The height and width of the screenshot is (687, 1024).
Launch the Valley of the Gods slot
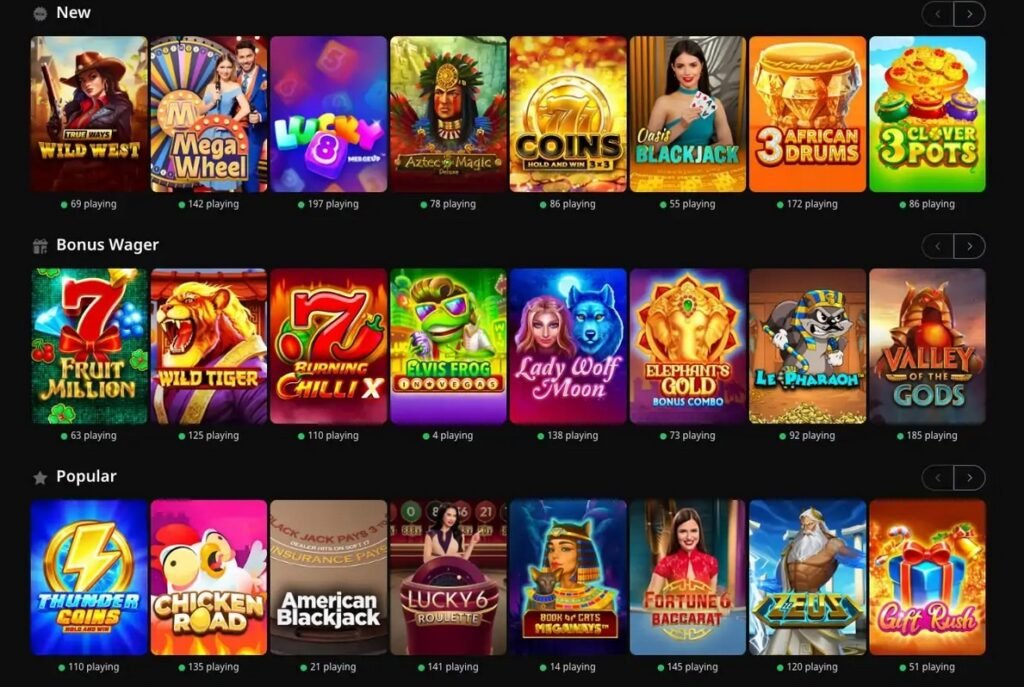tap(927, 346)
